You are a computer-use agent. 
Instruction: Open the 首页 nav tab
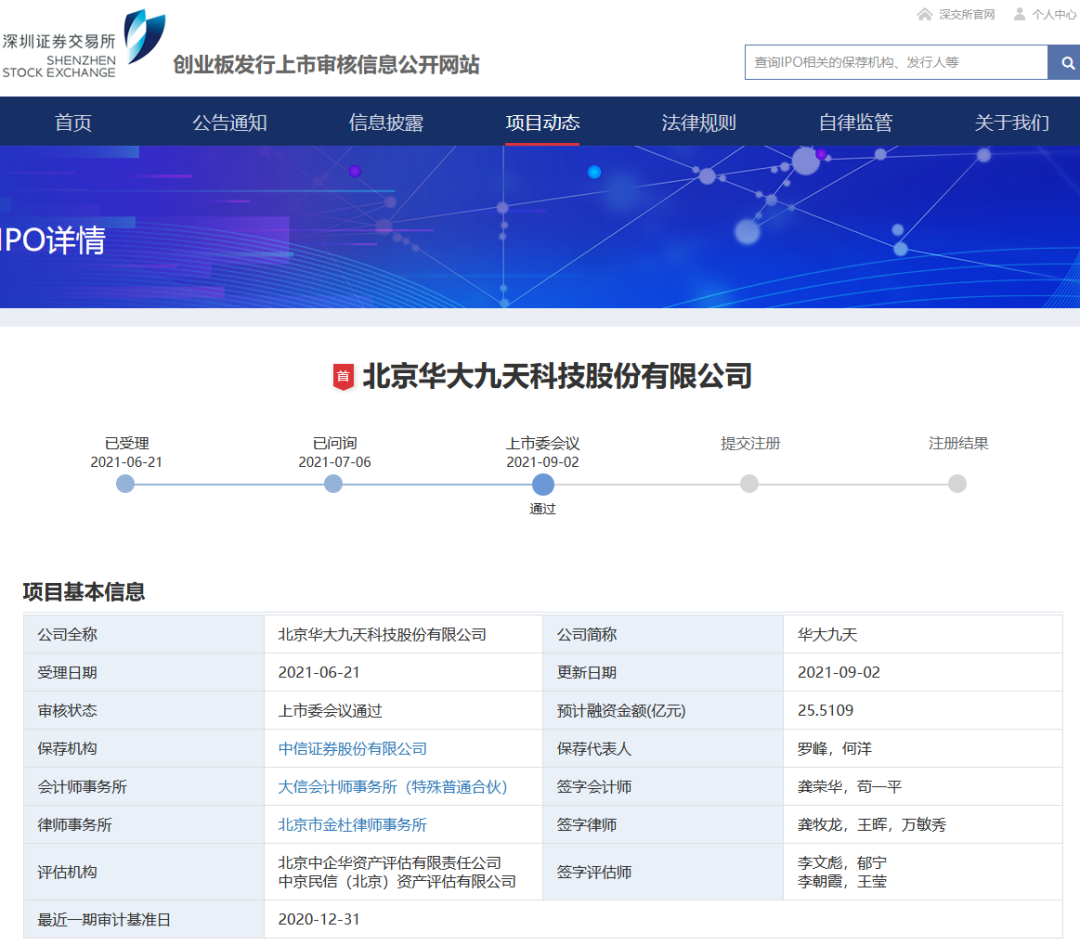[x=73, y=123]
